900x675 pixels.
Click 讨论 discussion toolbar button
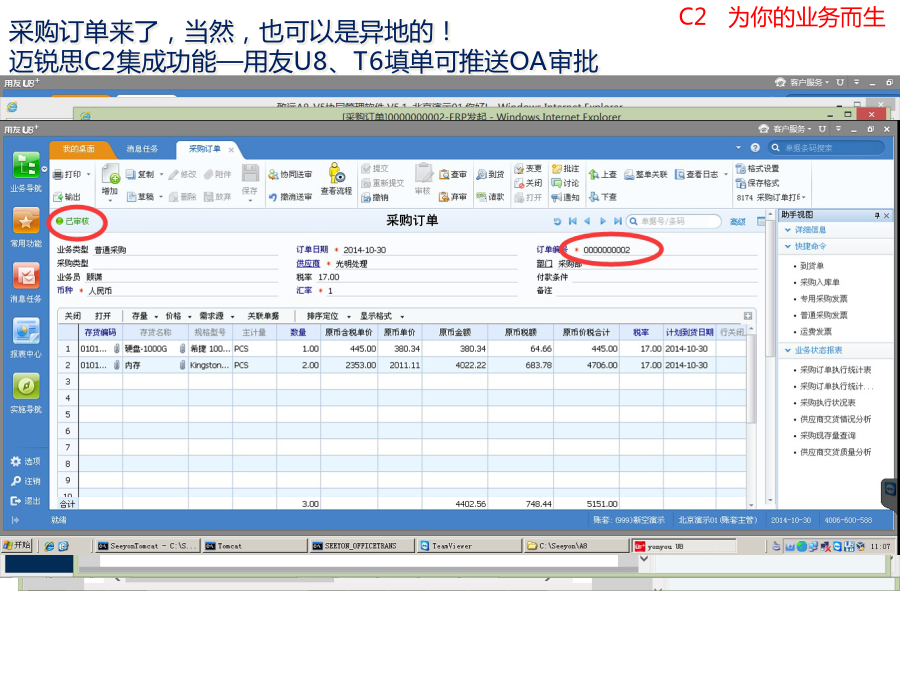click(x=565, y=183)
